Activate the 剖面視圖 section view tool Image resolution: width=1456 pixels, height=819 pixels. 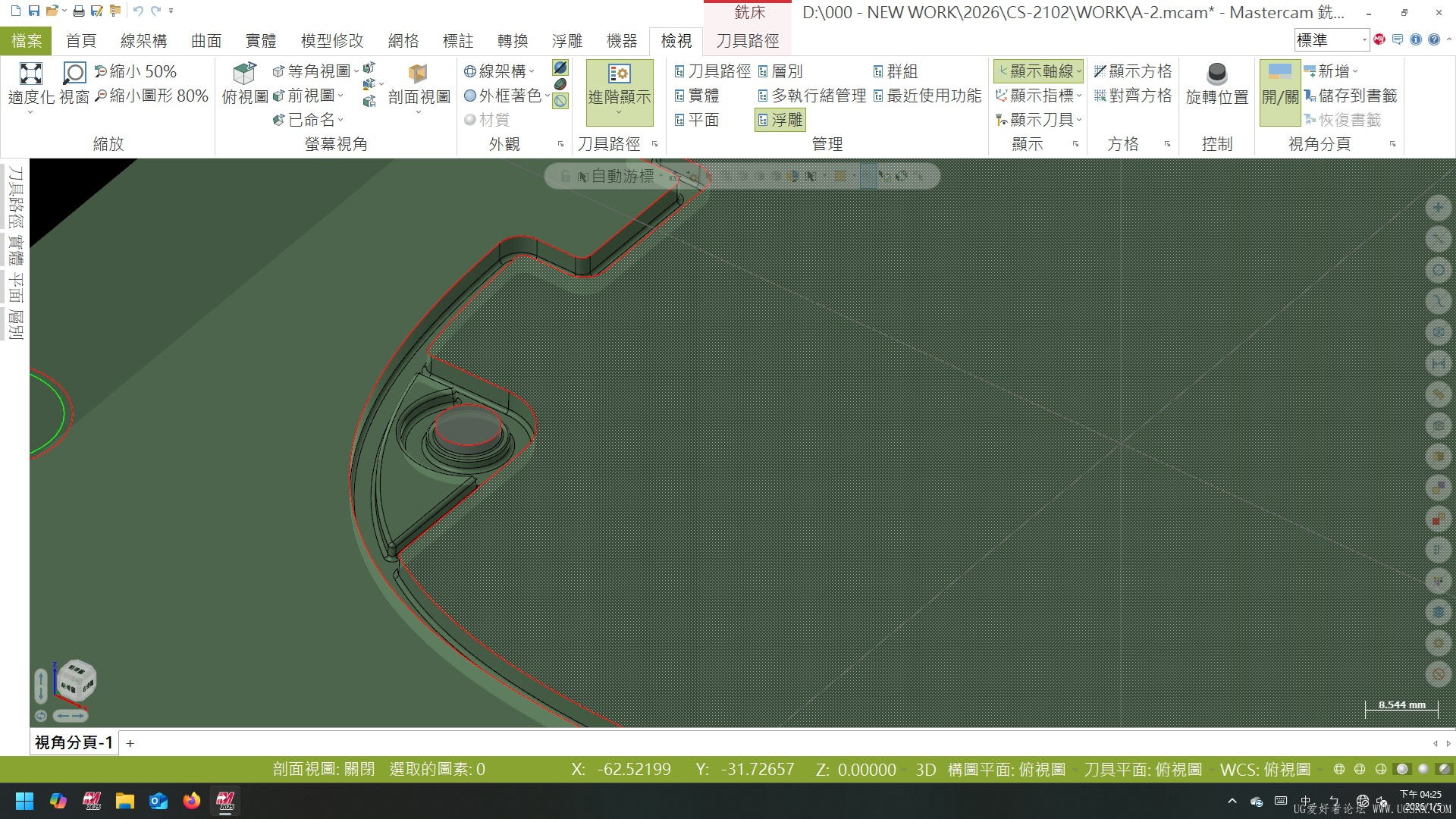click(418, 83)
